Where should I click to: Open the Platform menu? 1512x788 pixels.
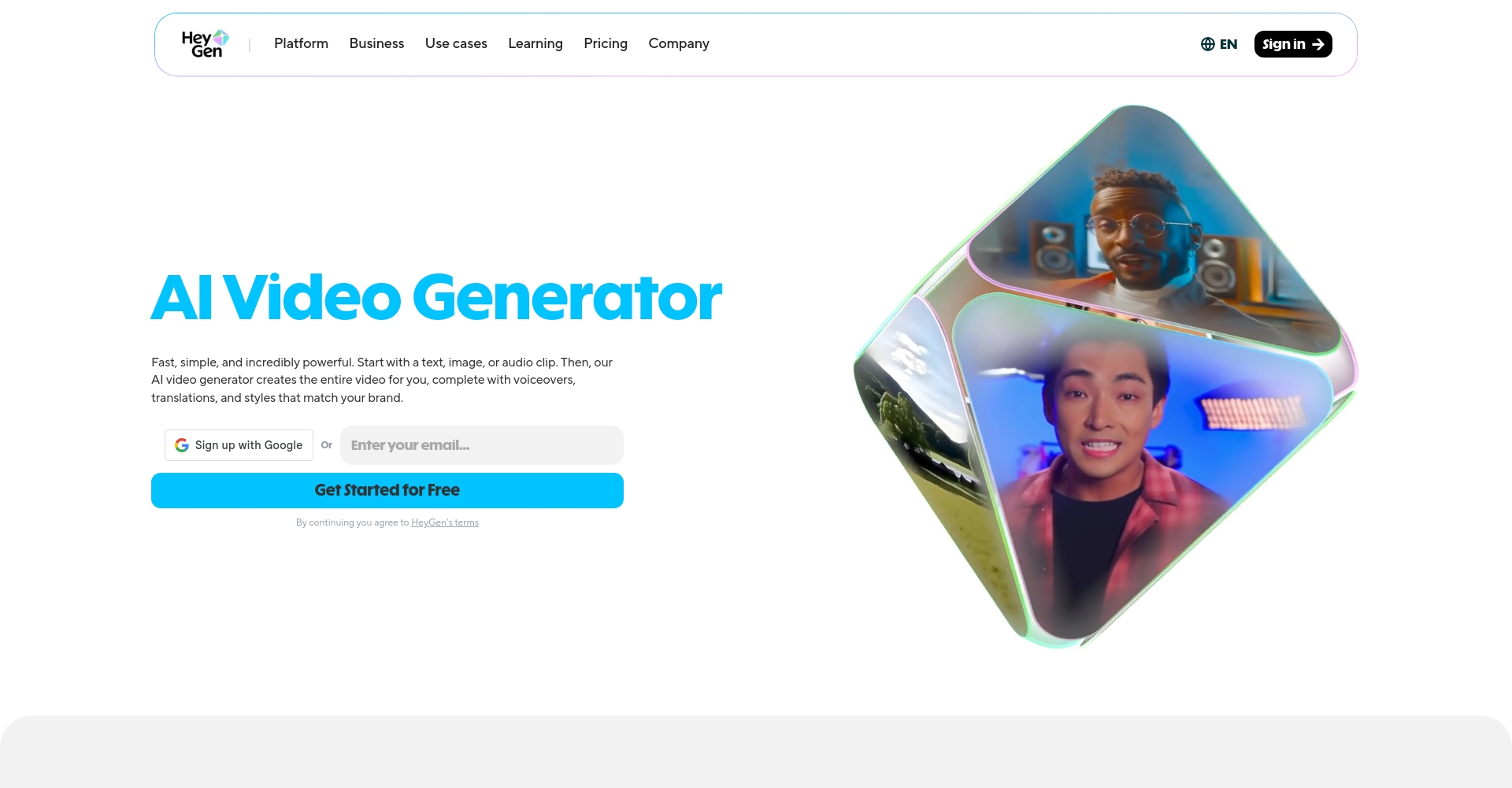[x=301, y=43]
